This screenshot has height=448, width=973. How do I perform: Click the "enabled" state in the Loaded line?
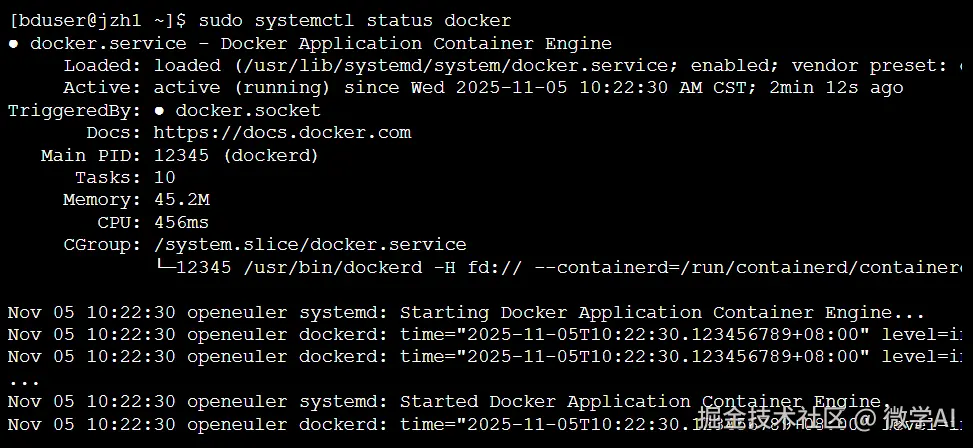coord(735,66)
